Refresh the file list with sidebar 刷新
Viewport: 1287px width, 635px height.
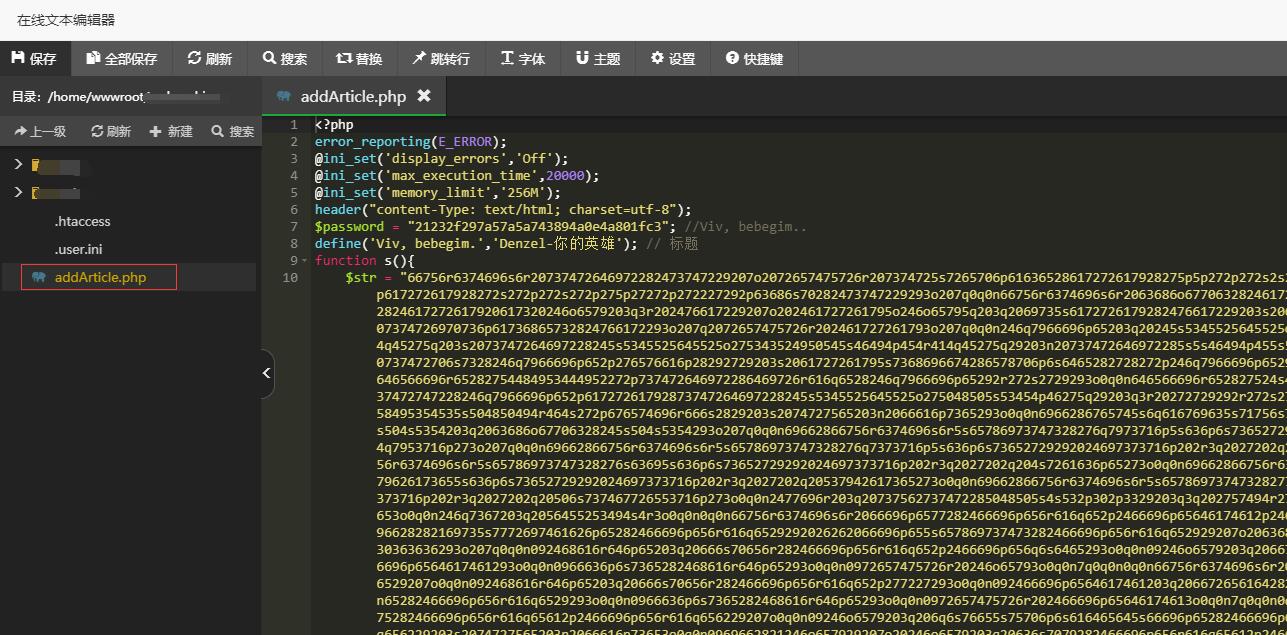(111, 131)
